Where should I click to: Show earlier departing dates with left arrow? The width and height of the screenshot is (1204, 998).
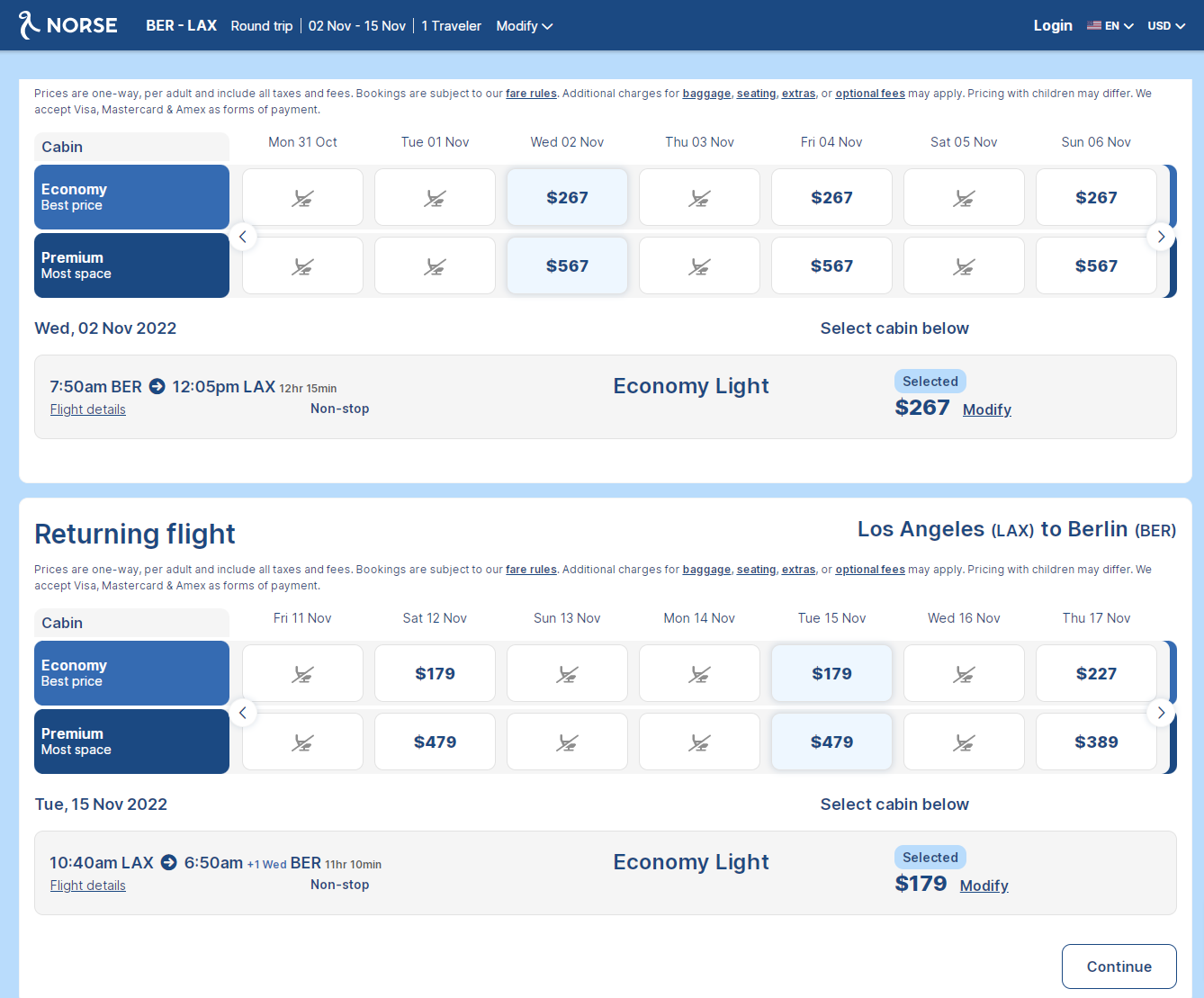tap(243, 237)
